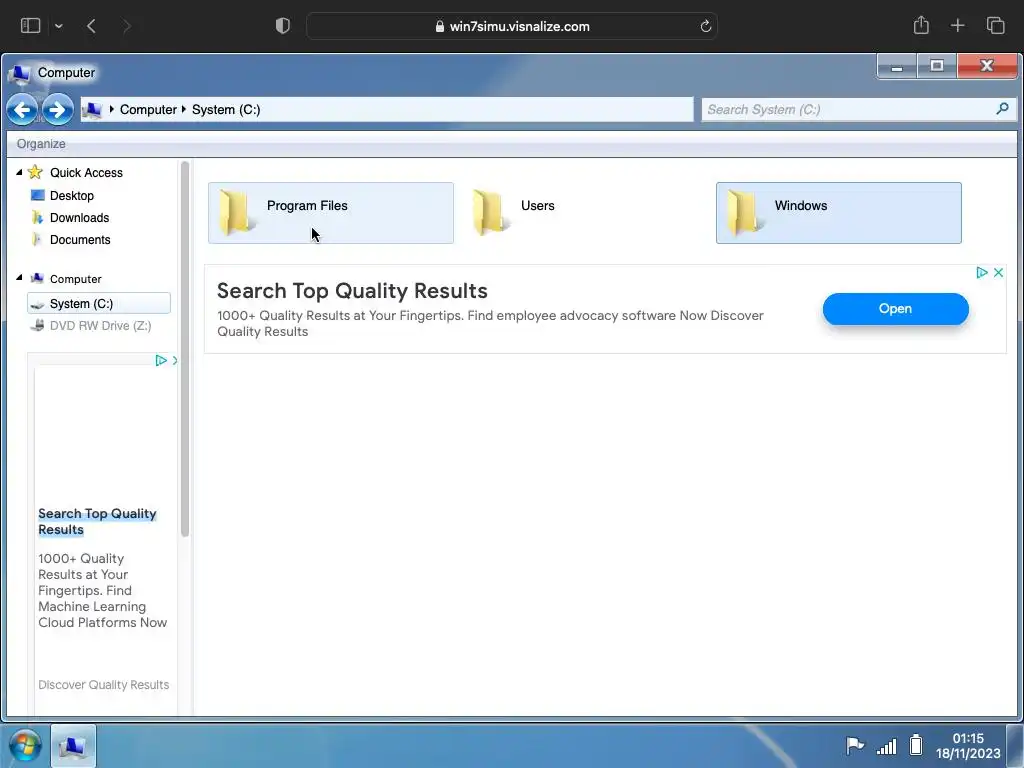Click the AdChoices icon on the banner ad

coord(982,272)
